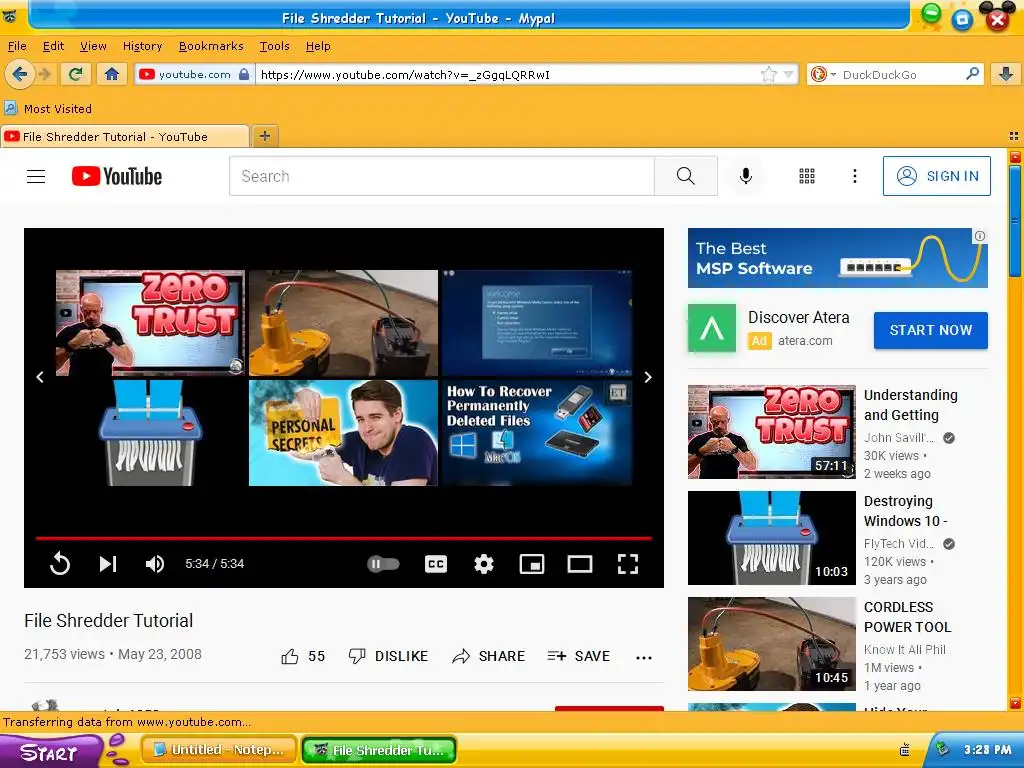1024x768 pixels.
Task: Open YouTube settings three-dot menu
Action: click(x=854, y=176)
